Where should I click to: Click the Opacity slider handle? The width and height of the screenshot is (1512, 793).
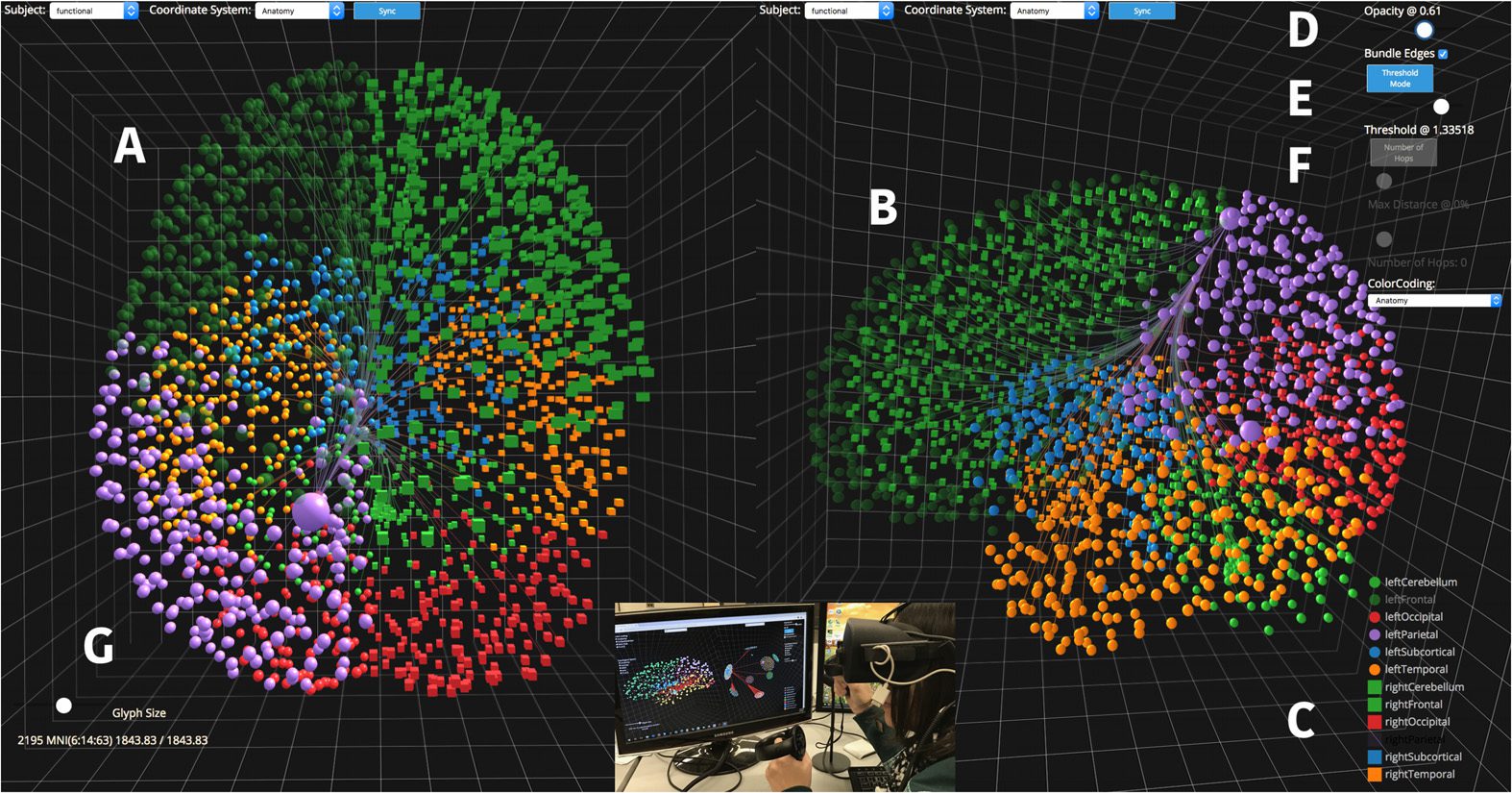click(1424, 31)
